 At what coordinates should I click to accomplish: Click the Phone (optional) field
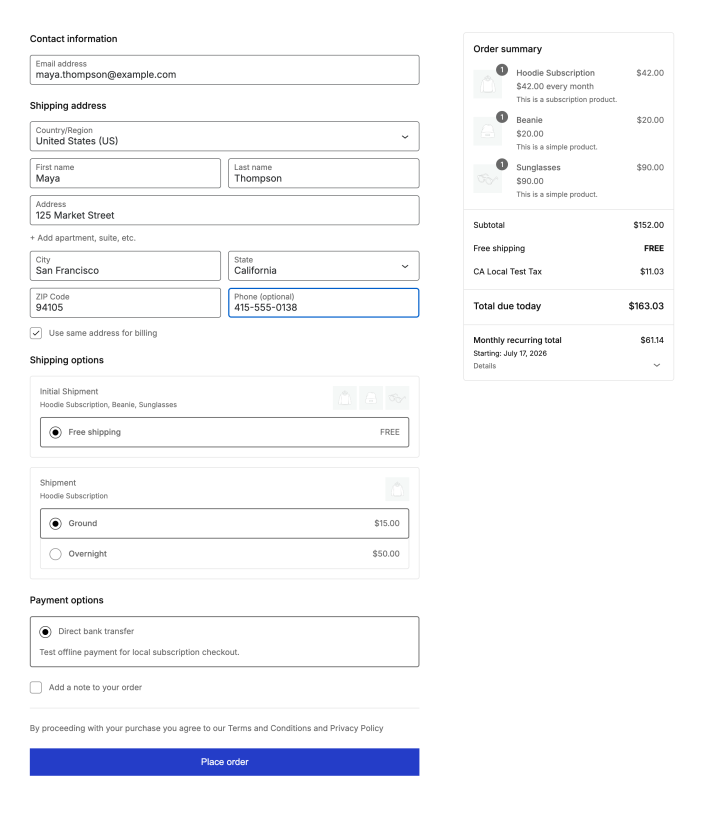[324, 303]
